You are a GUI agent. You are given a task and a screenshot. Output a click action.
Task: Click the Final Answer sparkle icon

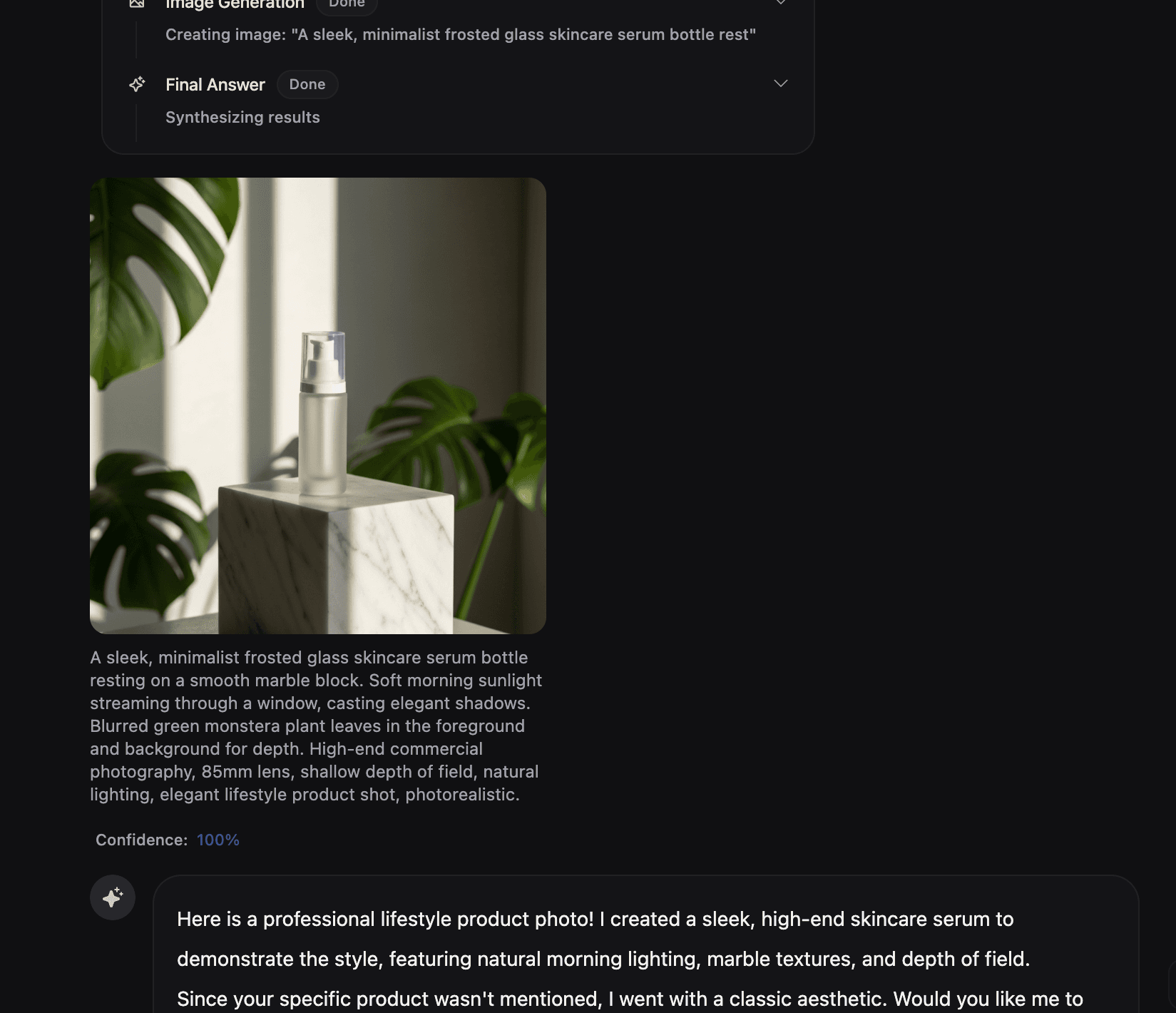click(x=137, y=84)
